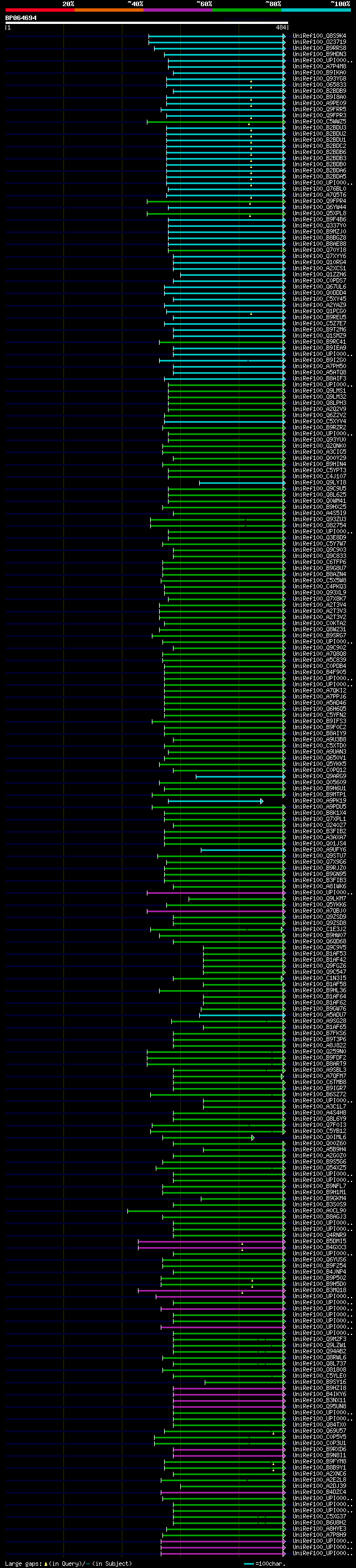Click the cyan alignment bar of Q8S9K4
Viewport: 356px width, 1568px height.
click(x=216, y=36)
